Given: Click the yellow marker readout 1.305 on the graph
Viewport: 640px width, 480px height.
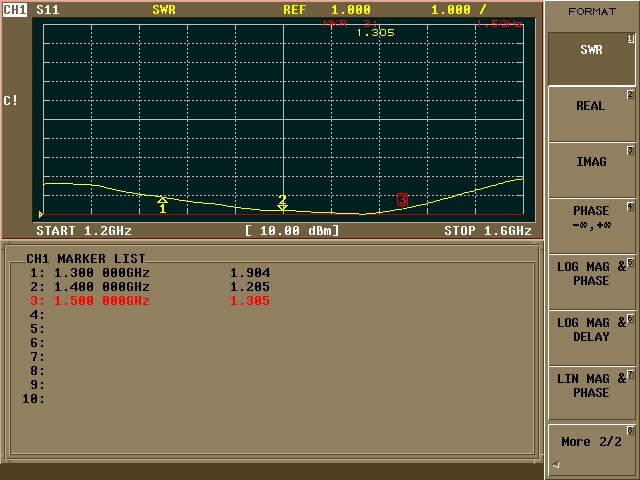Looking at the screenshot, I should tap(376, 33).
